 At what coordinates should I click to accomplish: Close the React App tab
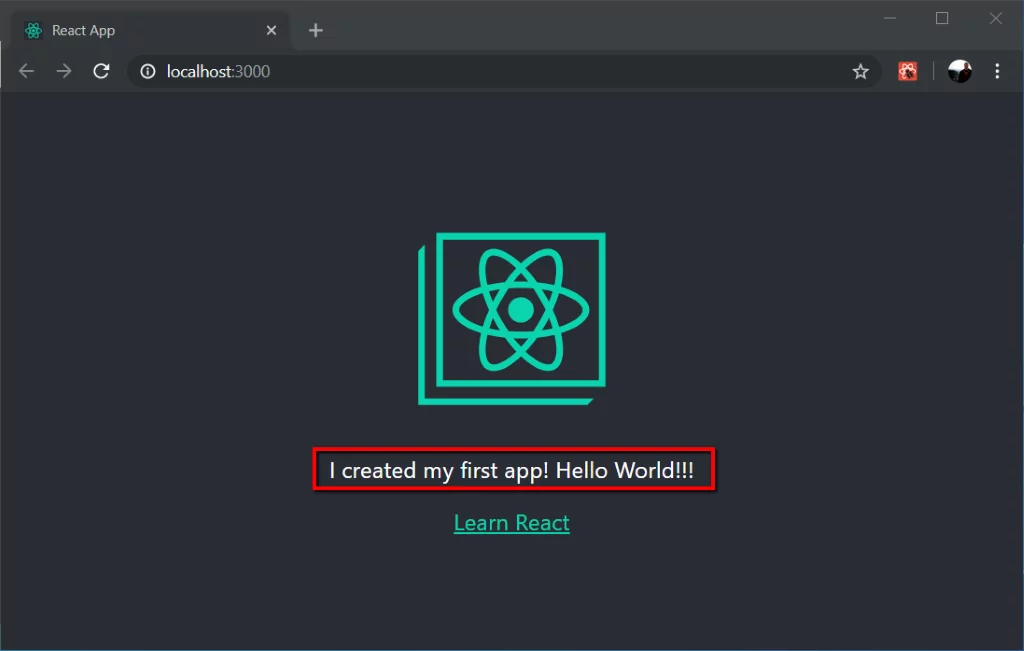pyautogui.click(x=272, y=31)
